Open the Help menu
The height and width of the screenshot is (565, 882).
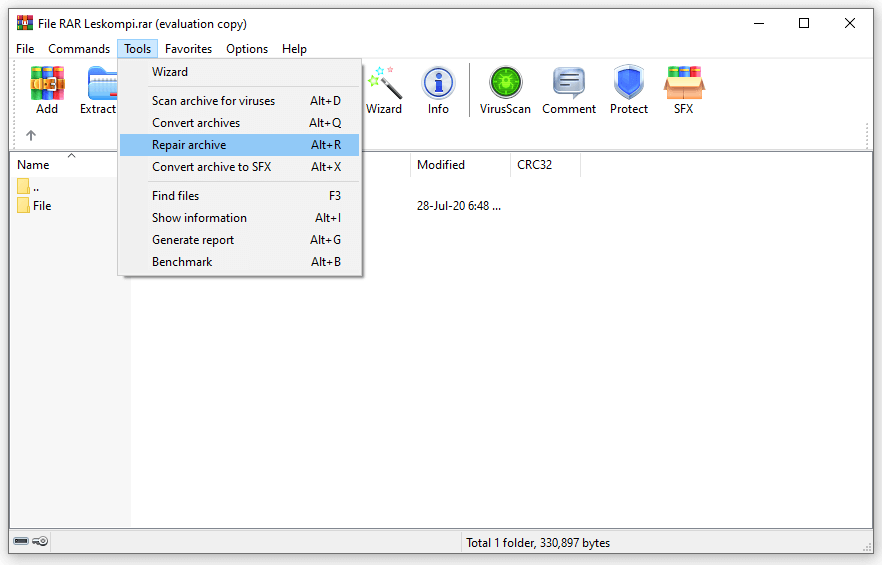(x=294, y=49)
